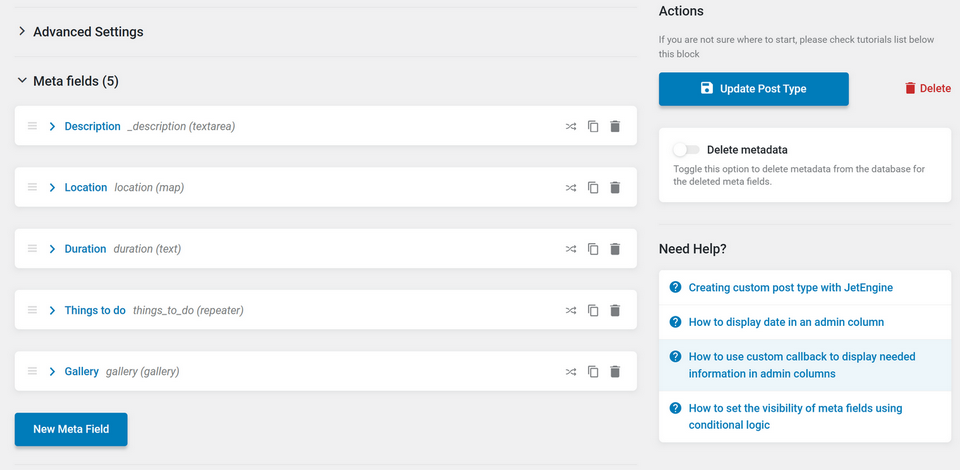Image resolution: width=960 pixels, height=470 pixels.
Task: Click the "duration (text)" text
Action: [x=148, y=249]
